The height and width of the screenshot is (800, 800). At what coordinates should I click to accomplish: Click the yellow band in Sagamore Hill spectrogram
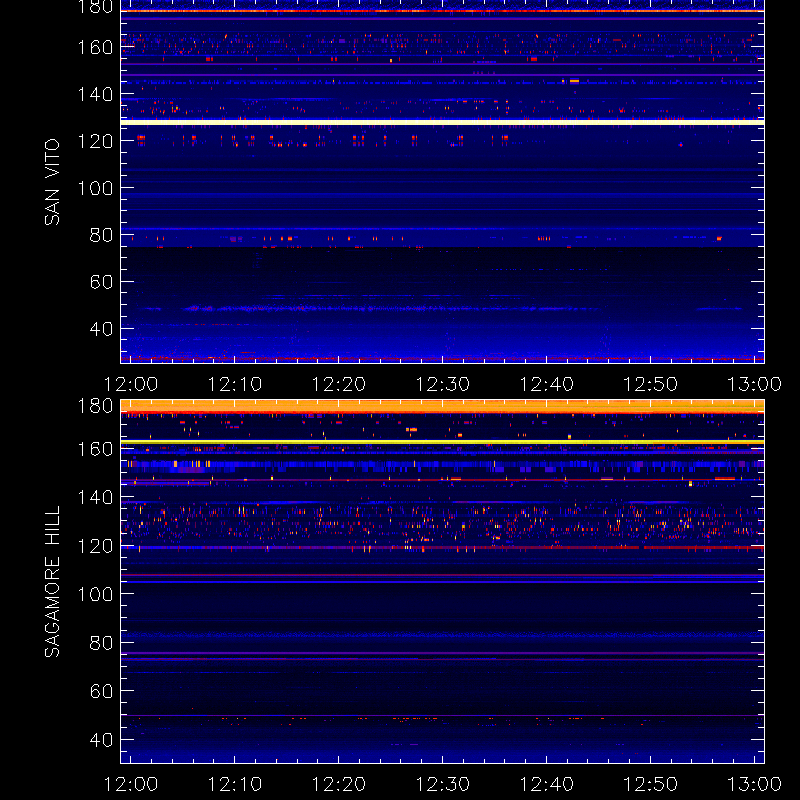click(442, 442)
